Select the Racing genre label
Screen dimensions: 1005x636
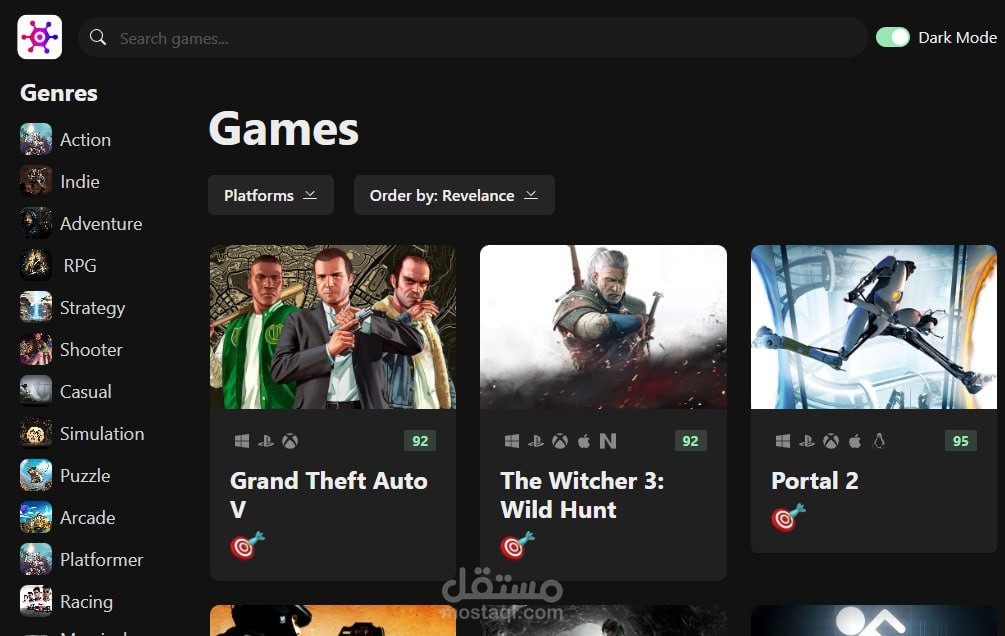click(87, 603)
